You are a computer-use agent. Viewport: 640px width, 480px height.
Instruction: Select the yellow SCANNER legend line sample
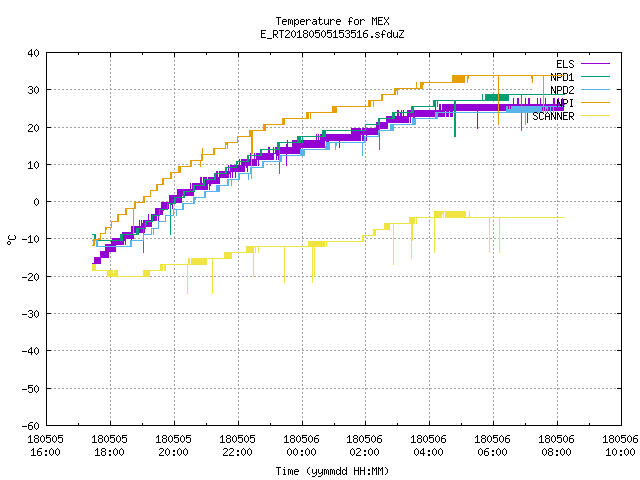tap(595, 116)
